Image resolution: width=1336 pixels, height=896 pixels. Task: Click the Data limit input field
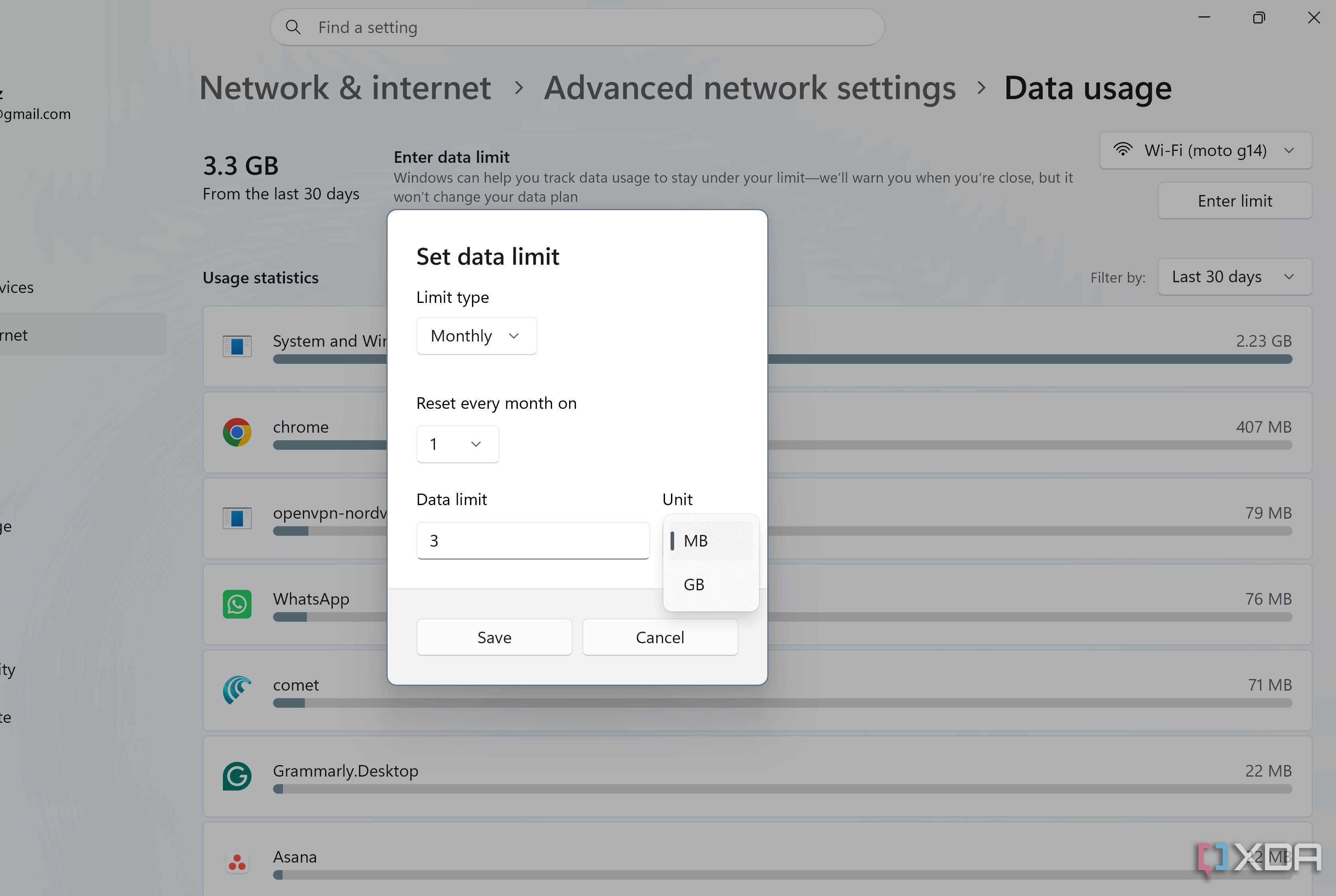pyautogui.click(x=533, y=541)
